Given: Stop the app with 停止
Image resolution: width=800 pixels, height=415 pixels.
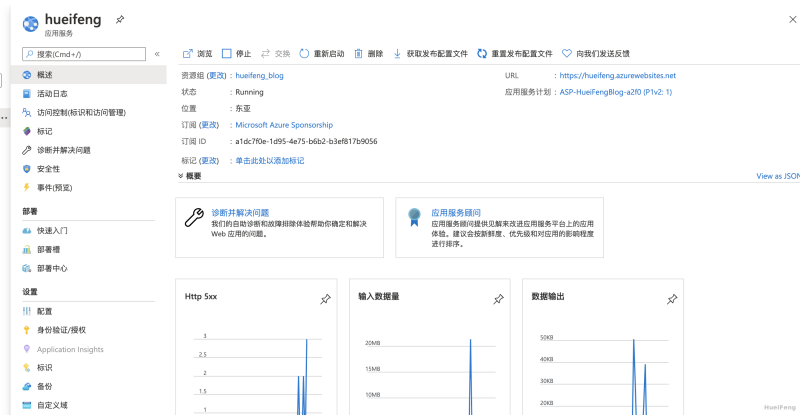Looking at the screenshot, I should click(236, 54).
